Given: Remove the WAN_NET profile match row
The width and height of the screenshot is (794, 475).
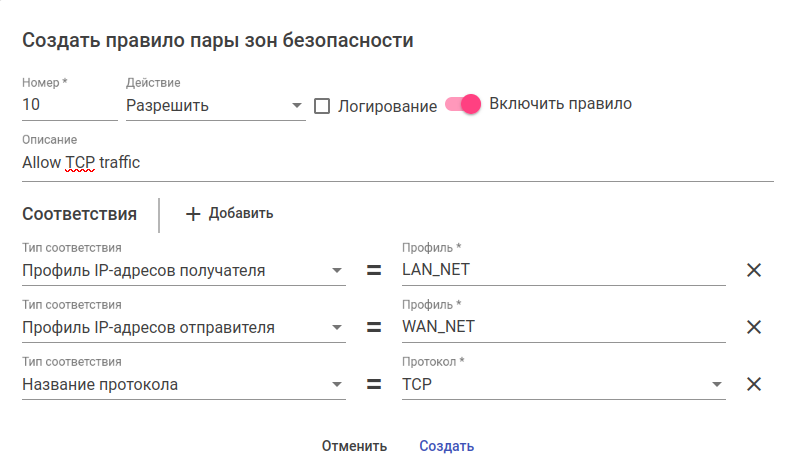Looking at the screenshot, I should pyautogui.click(x=754, y=327).
